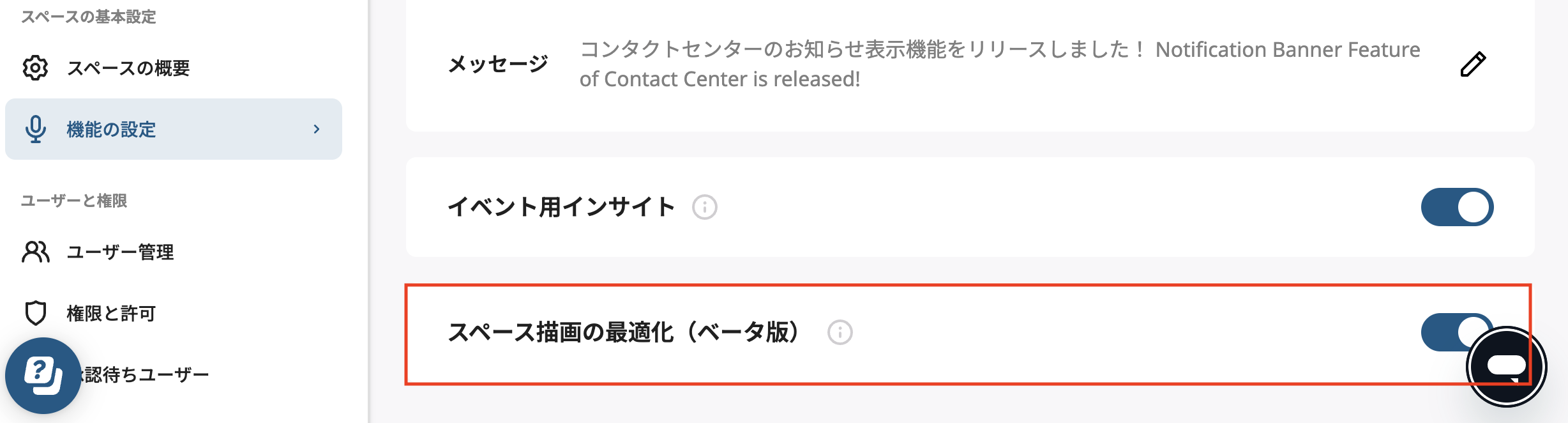The height and width of the screenshot is (423, 1568).
Task: Click the shield icon next to 権限と許可
Action: pos(36,314)
